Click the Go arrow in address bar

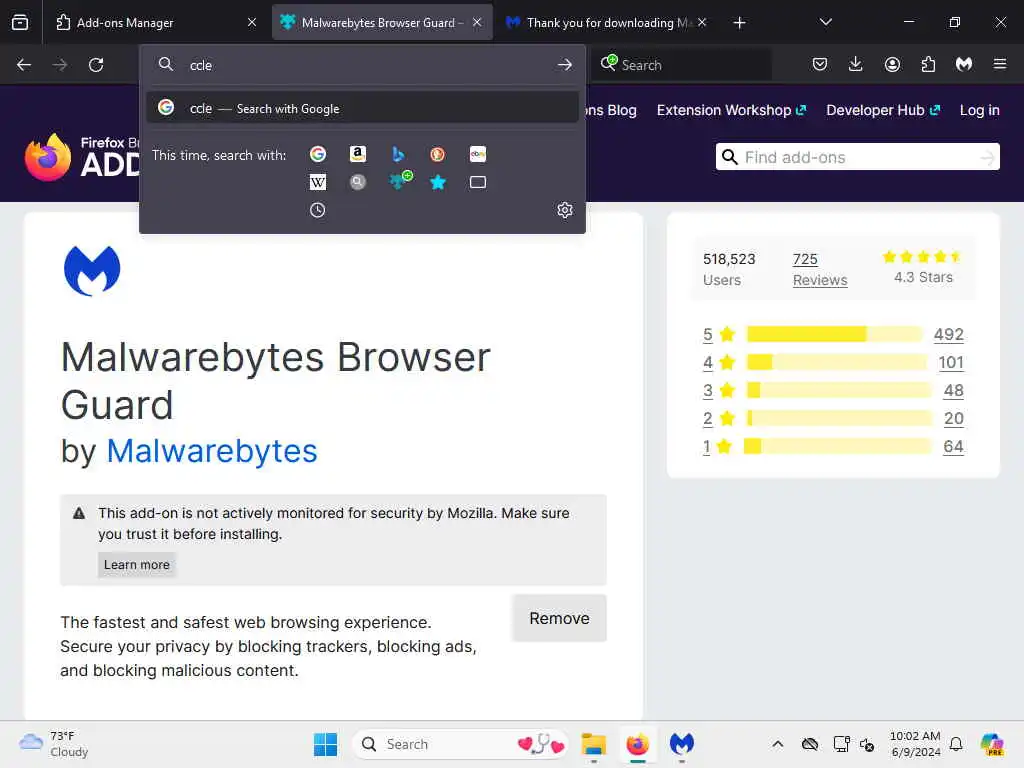tap(565, 65)
